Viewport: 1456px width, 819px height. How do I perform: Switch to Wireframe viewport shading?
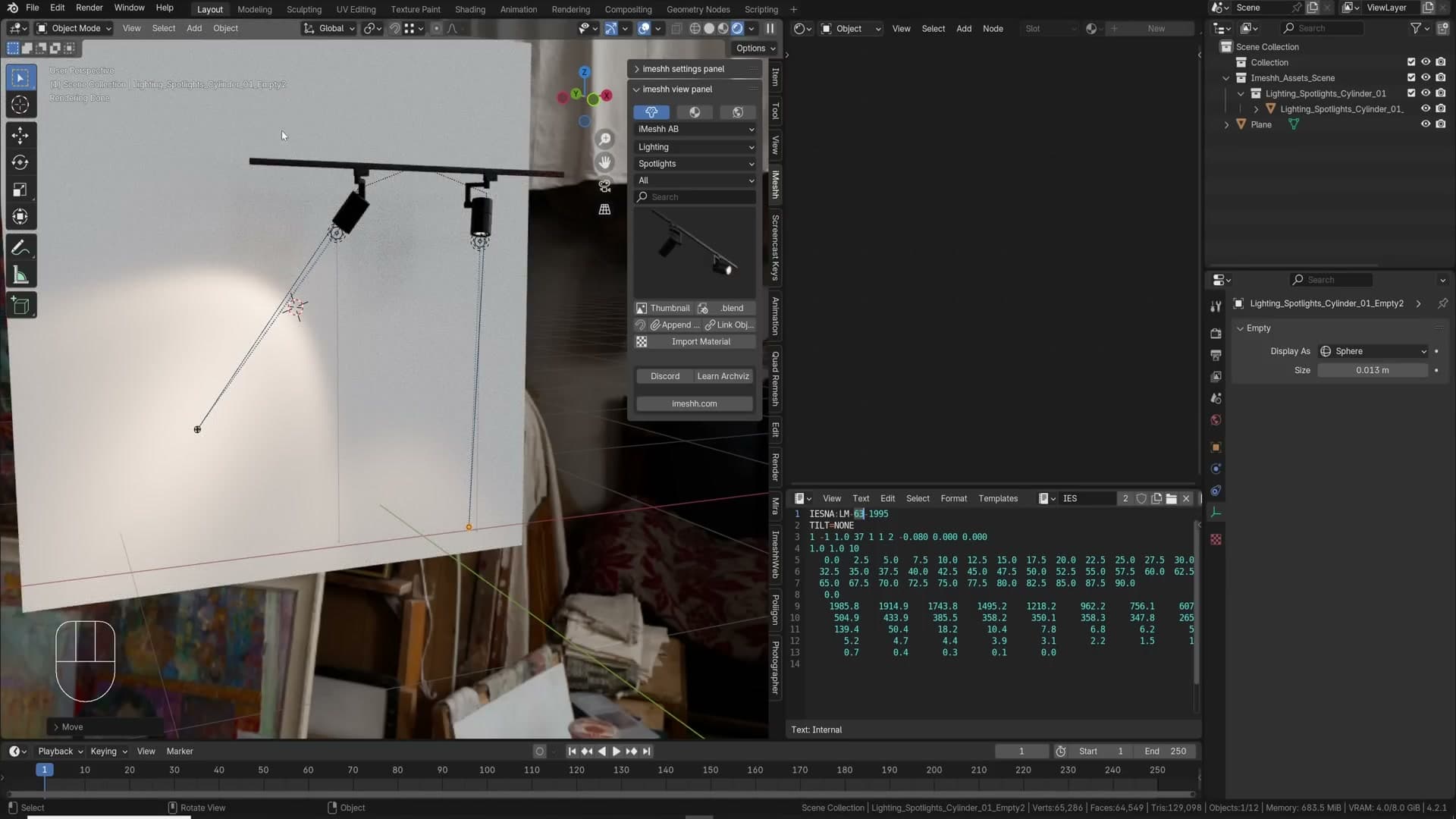[x=695, y=28]
